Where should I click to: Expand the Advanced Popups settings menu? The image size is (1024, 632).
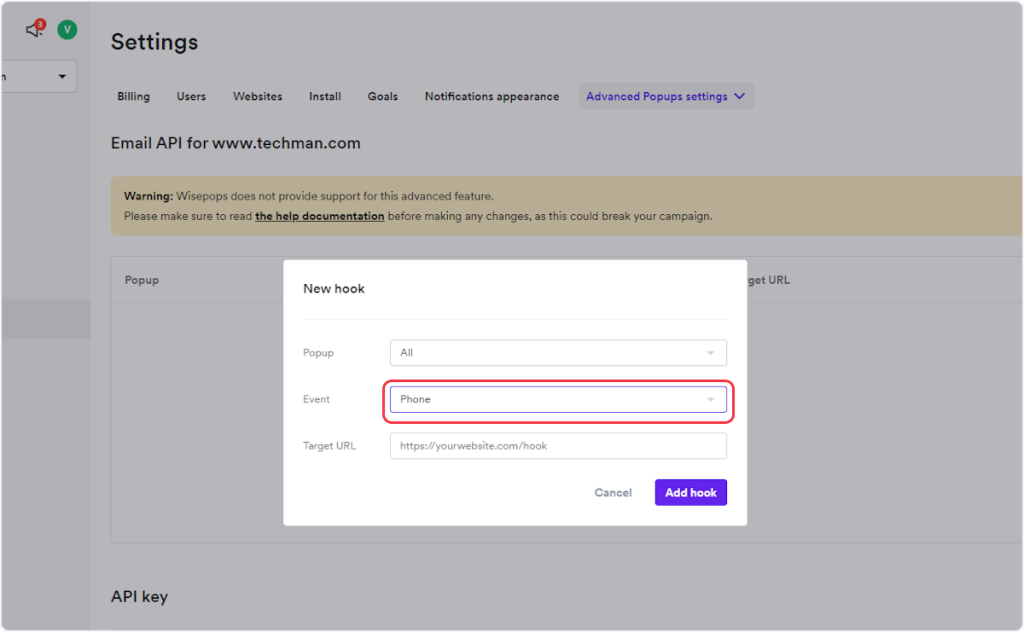pos(665,97)
